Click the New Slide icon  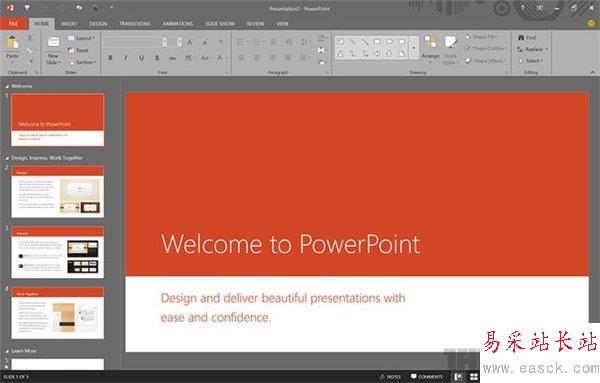click(x=53, y=42)
